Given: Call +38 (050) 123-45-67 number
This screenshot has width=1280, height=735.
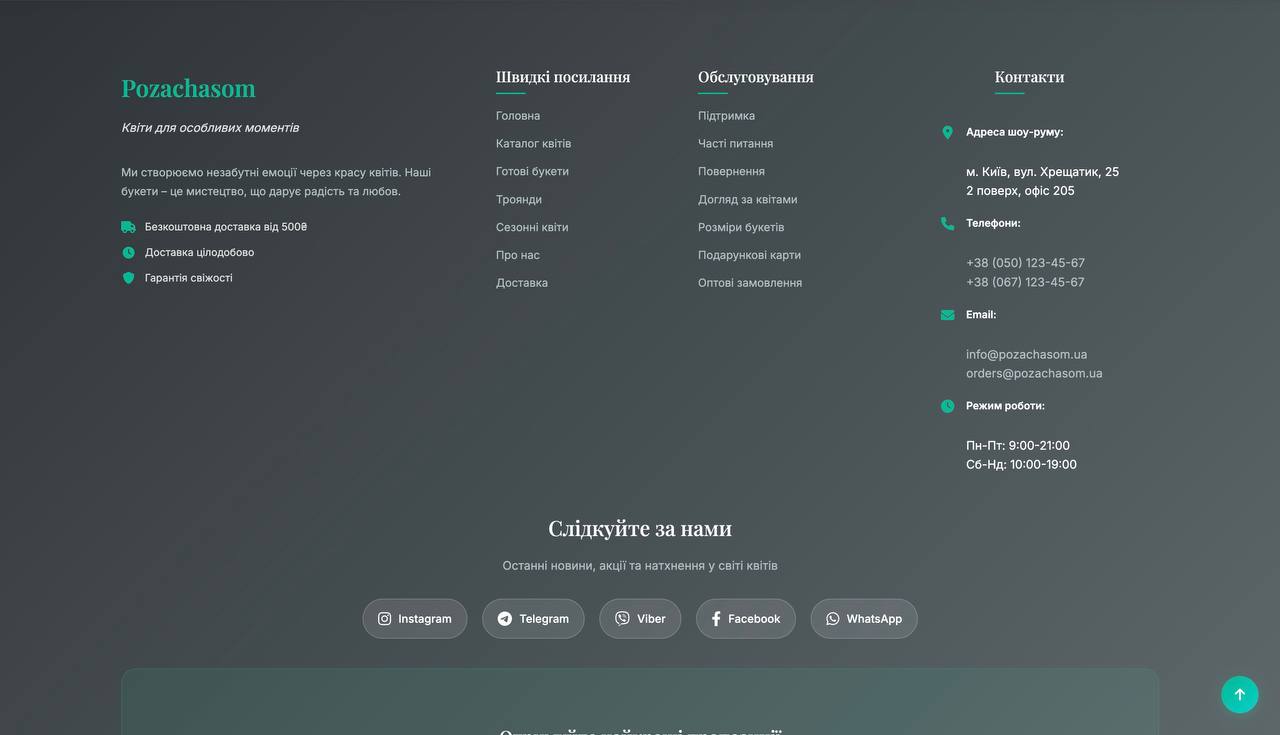Looking at the screenshot, I should [1025, 263].
